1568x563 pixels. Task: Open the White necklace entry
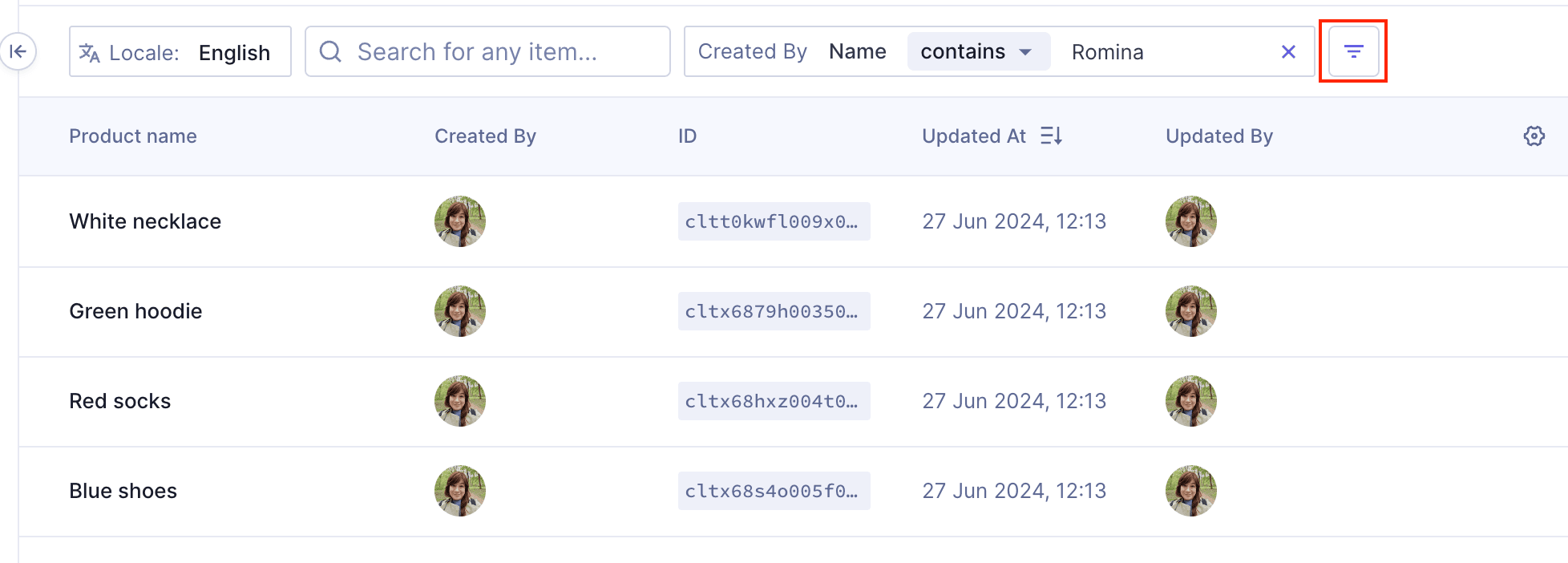click(145, 221)
